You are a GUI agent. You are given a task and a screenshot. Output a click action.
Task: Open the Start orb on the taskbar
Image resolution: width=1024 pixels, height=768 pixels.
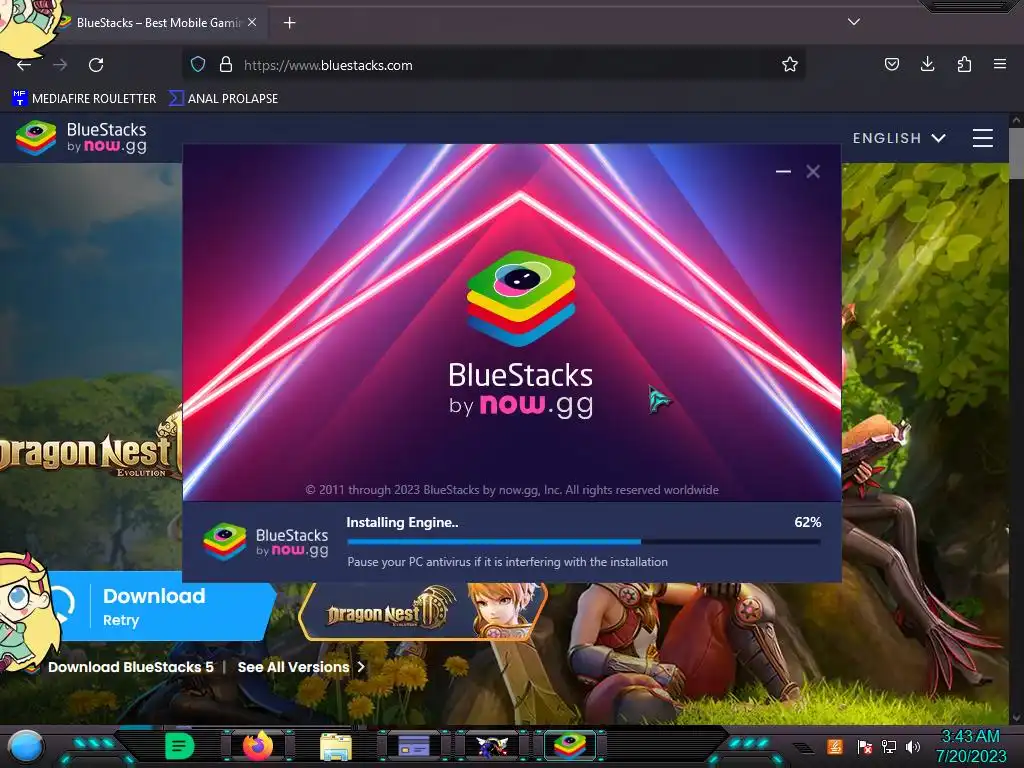(26, 746)
